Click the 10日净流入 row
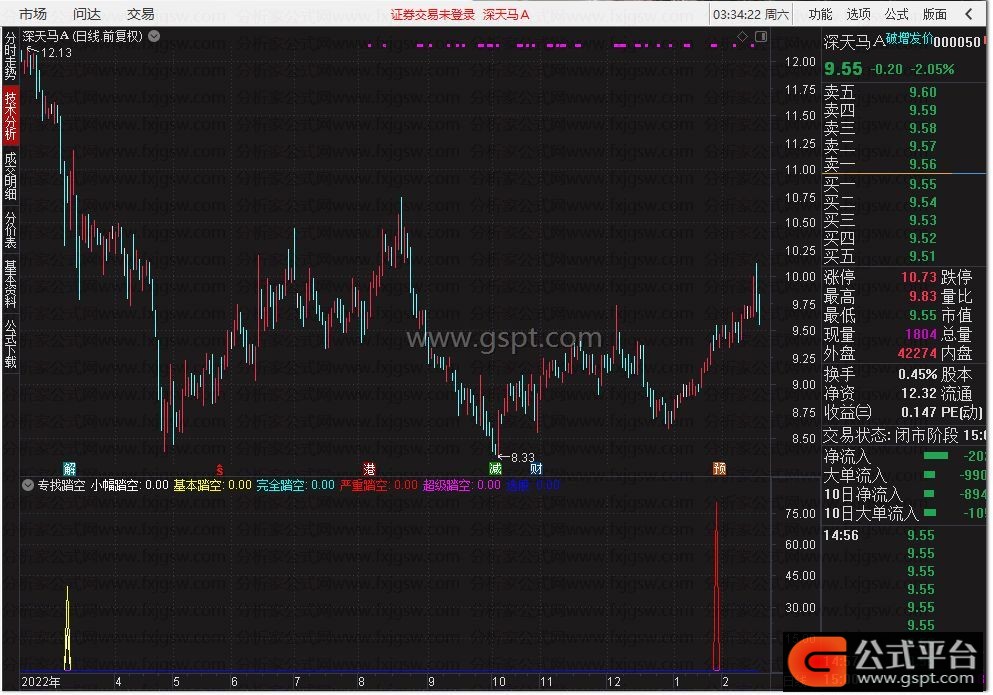This screenshot has width=993, height=695. pyautogui.click(x=904, y=494)
